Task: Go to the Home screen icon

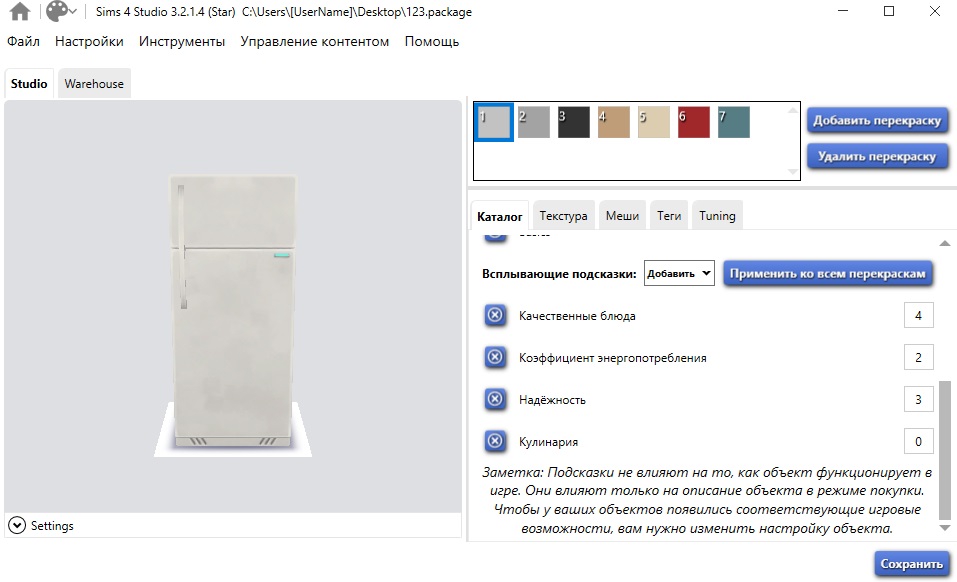Action: (20, 12)
